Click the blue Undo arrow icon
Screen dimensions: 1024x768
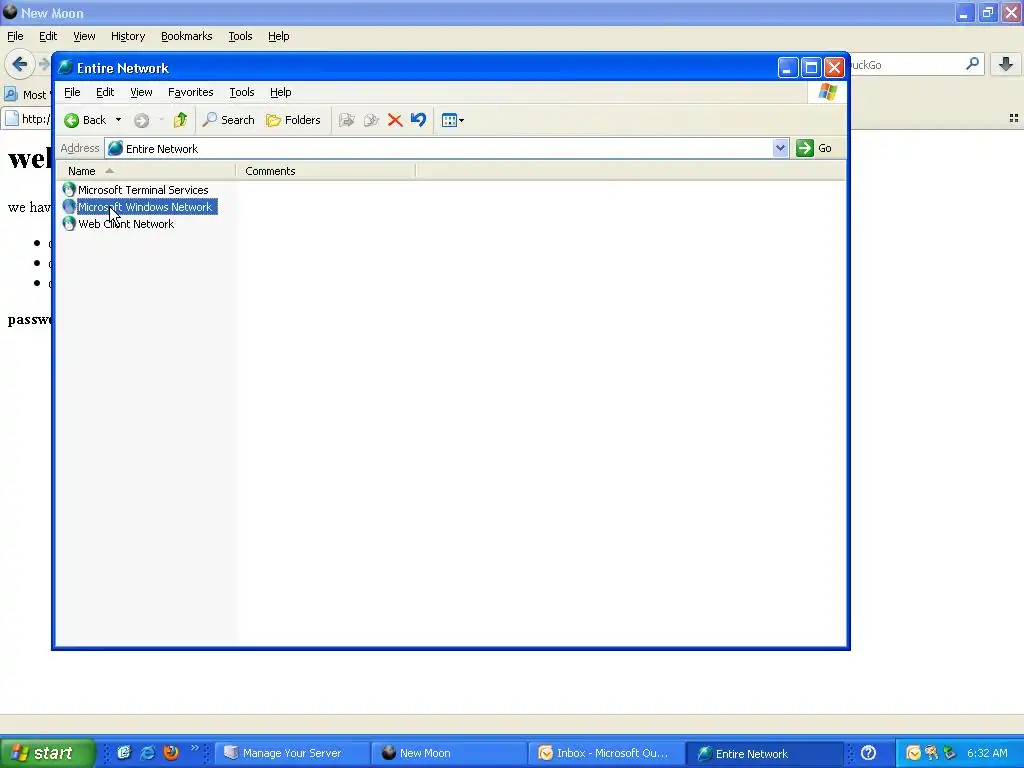coord(419,120)
